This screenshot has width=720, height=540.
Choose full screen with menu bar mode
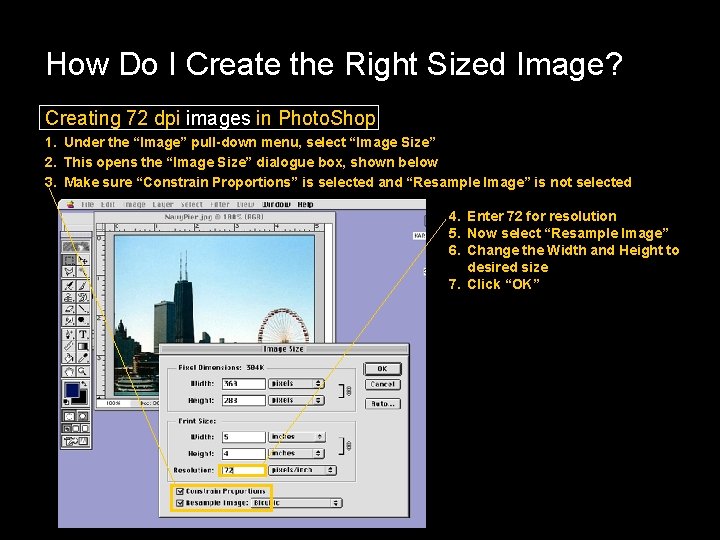coord(76,429)
